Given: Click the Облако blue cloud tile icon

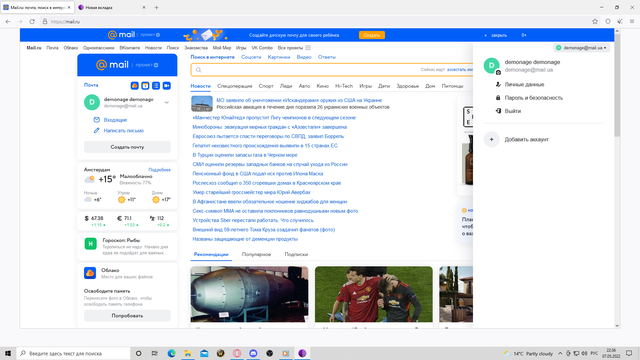Looking at the screenshot, I should (90, 273).
